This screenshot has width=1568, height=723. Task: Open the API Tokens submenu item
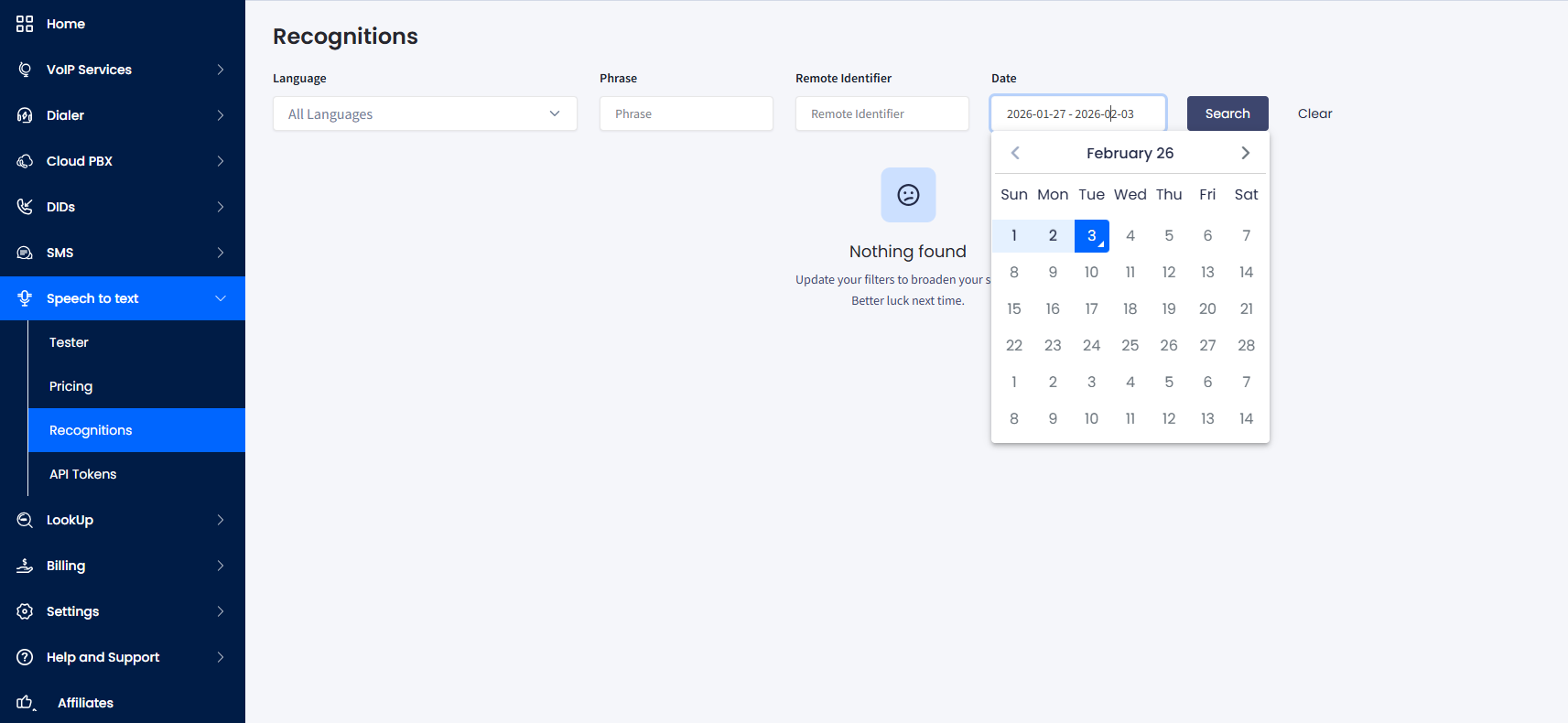click(x=136, y=474)
